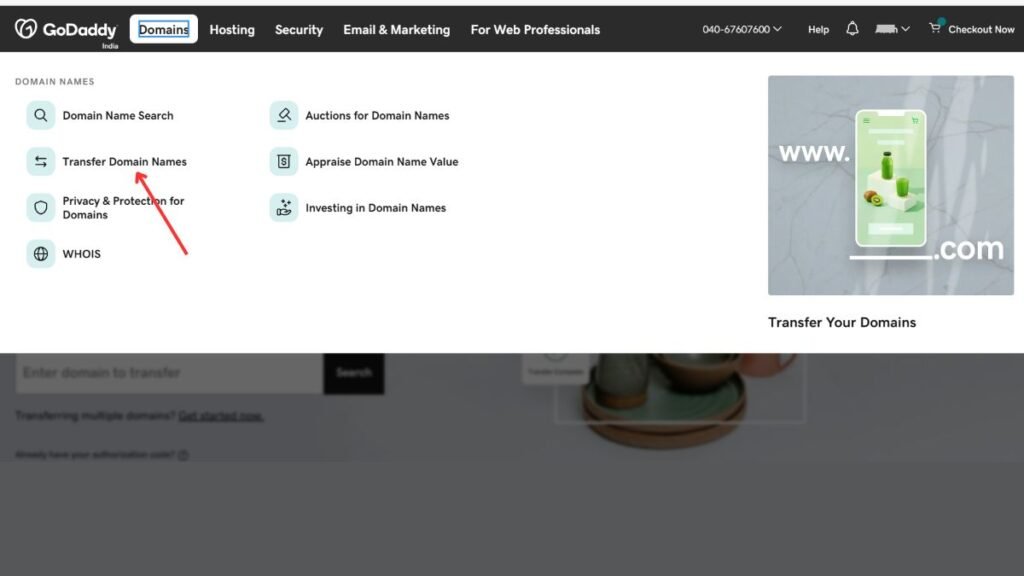This screenshot has height=576, width=1024.
Task: Click the Enter domain to transfer field
Action: pos(169,373)
